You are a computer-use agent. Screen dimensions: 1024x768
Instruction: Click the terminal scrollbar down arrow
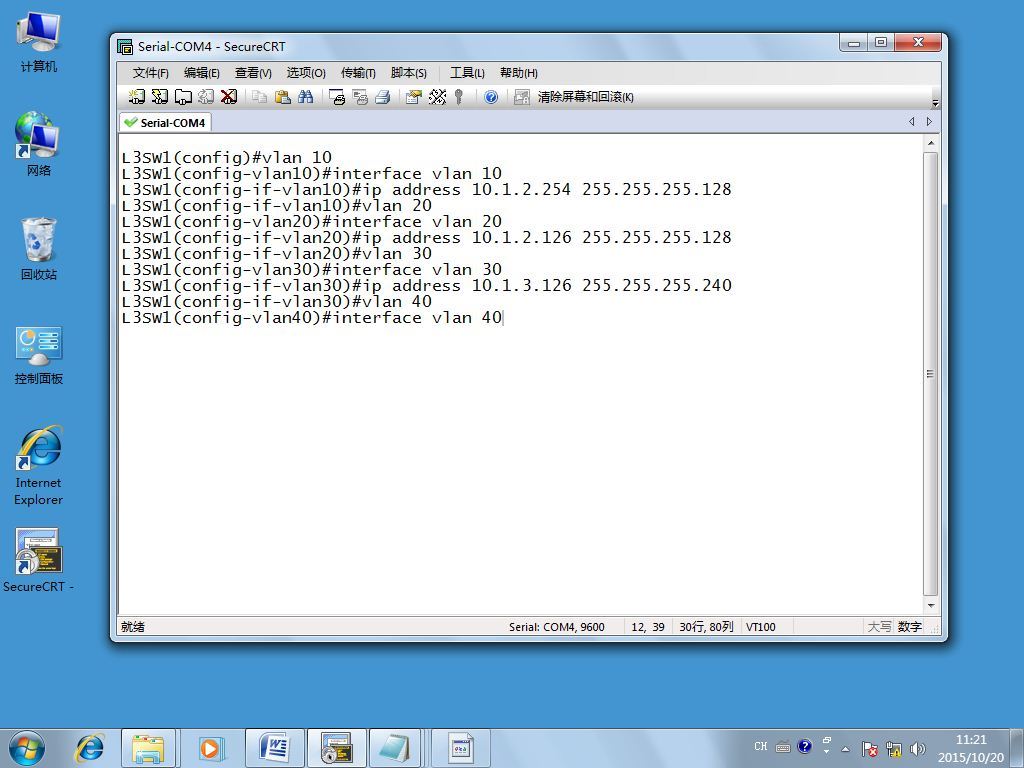tap(931, 605)
